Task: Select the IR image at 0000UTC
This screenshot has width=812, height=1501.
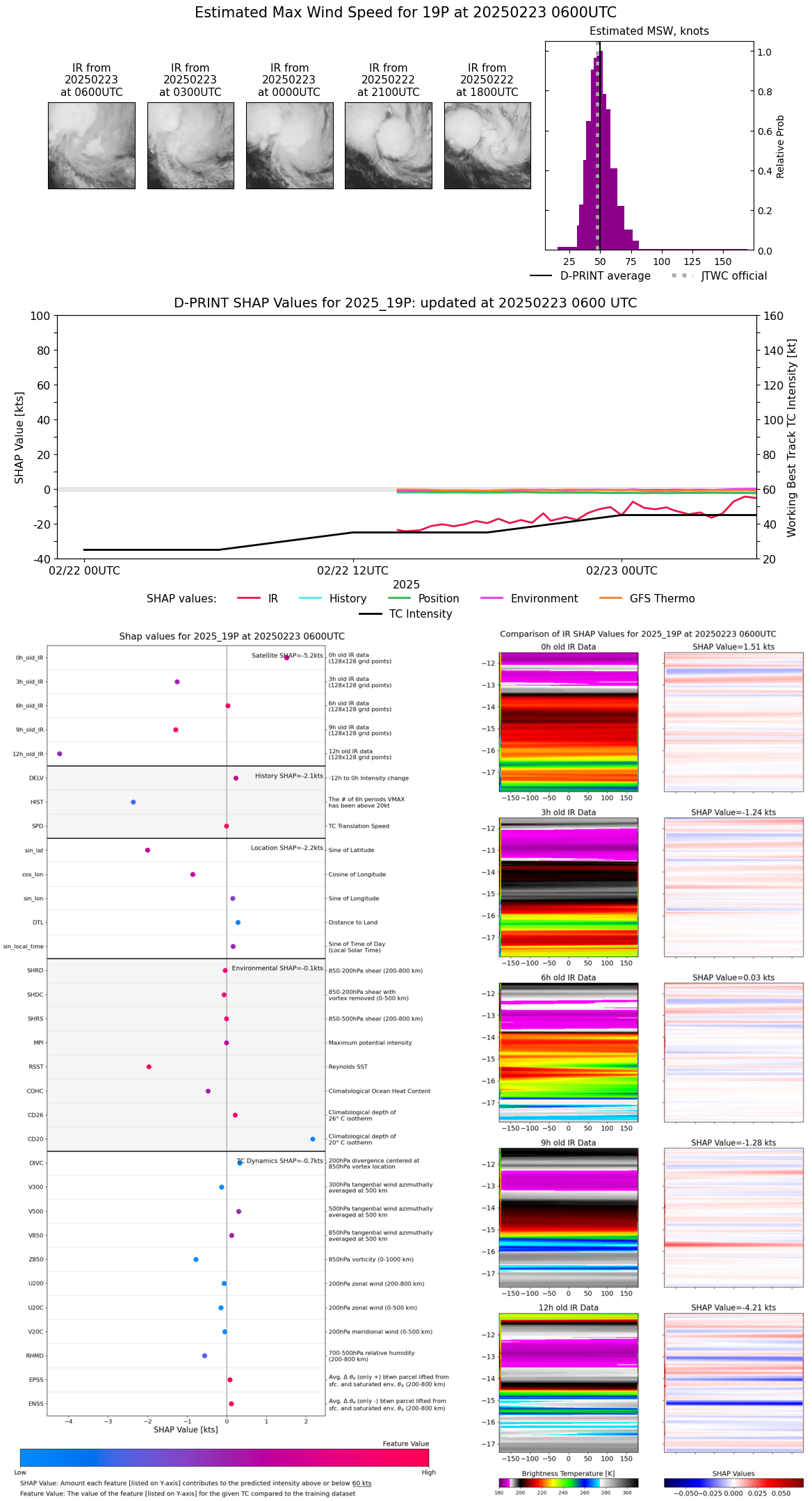Action: (x=289, y=145)
